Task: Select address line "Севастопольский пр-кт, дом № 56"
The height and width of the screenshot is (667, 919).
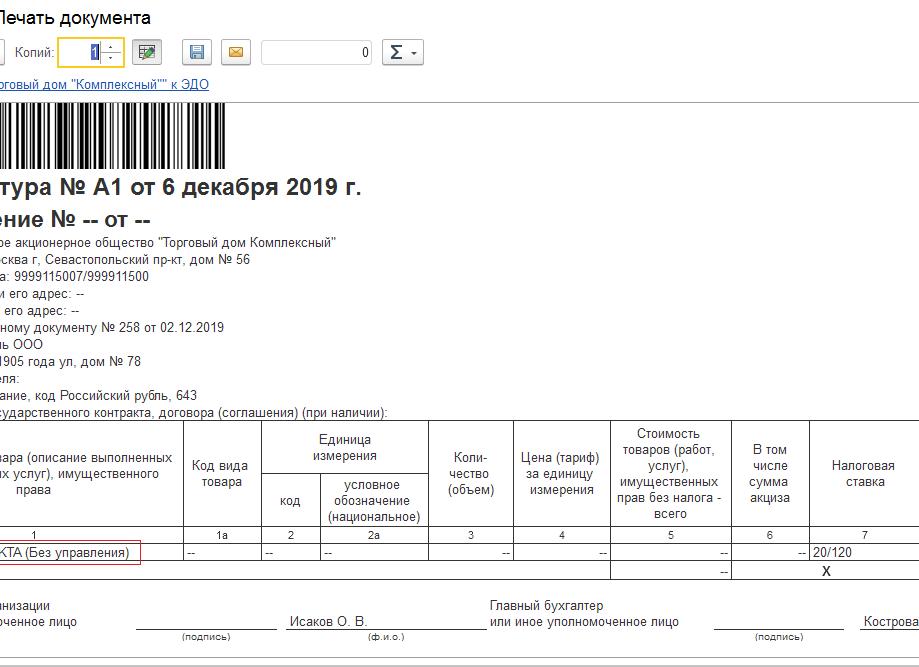Action: pos(148,260)
